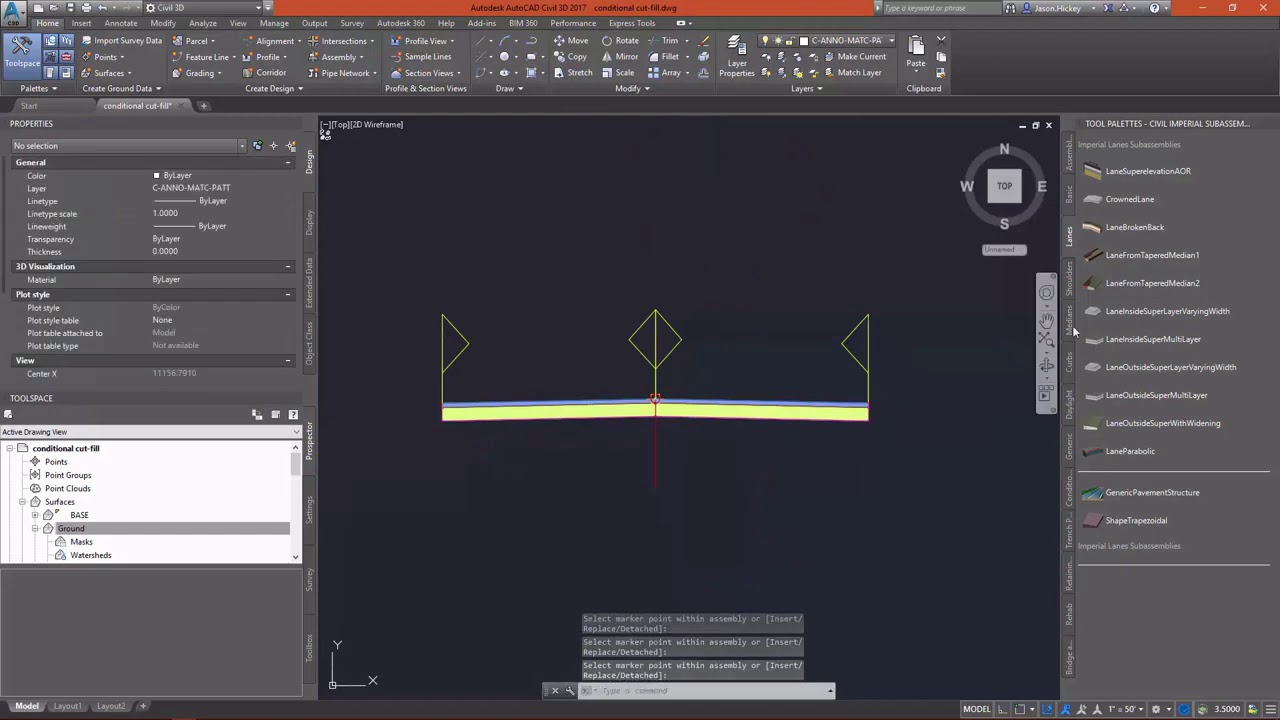The image size is (1280, 720).
Task: Select the Grading tool
Action: [x=196, y=73]
